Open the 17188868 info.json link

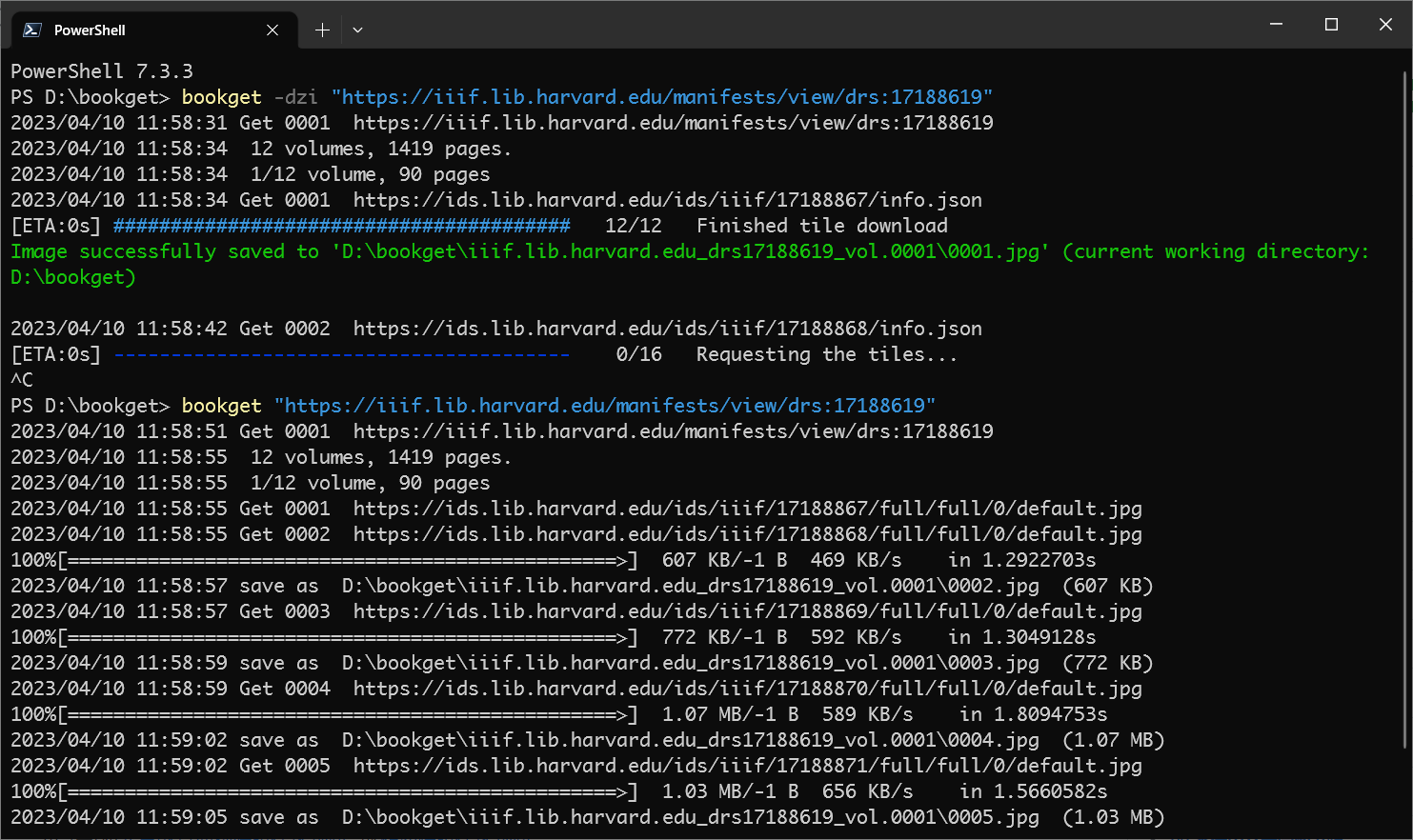tap(667, 329)
